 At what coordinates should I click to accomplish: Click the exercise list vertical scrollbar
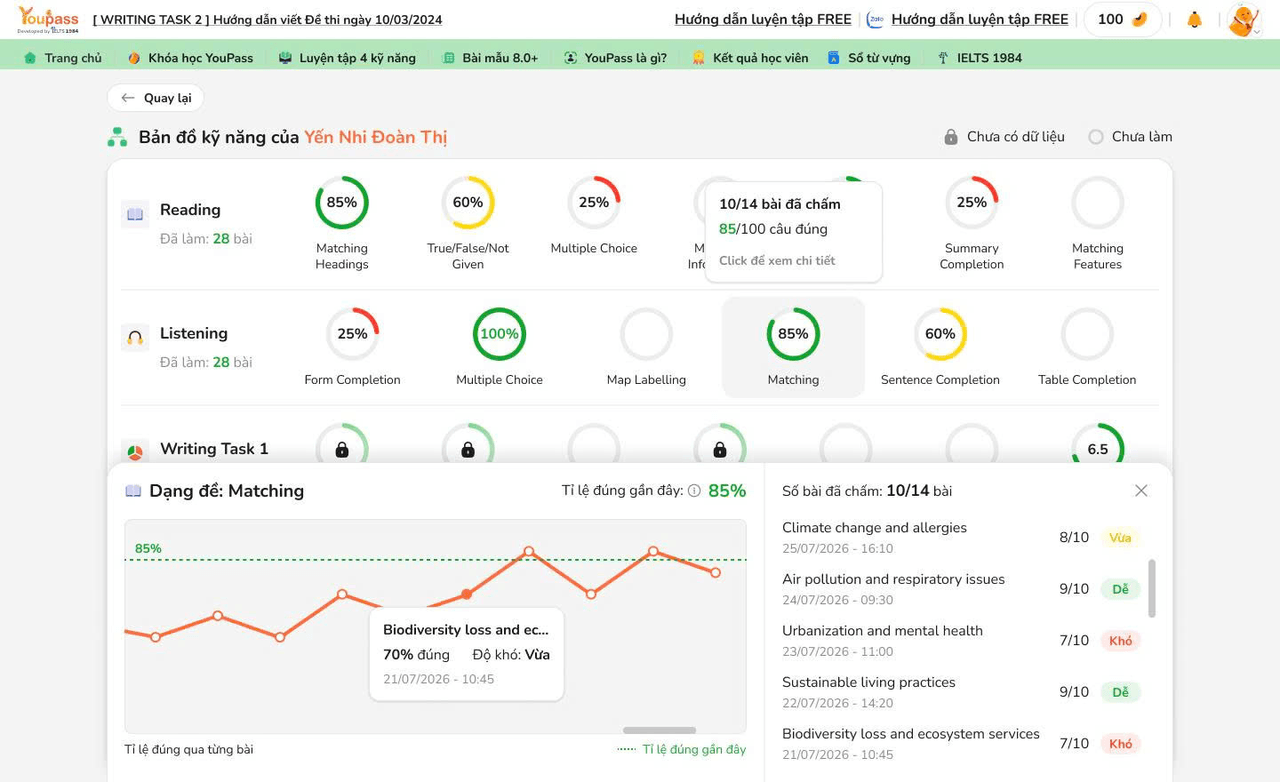coord(1152,588)
